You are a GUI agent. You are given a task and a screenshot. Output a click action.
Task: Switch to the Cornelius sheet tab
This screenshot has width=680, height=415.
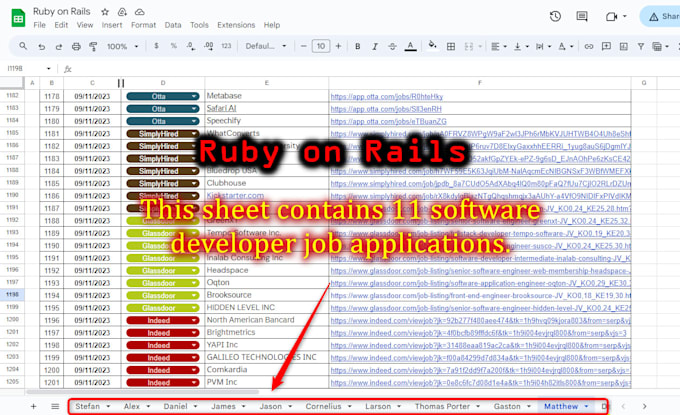pos(323,406)
